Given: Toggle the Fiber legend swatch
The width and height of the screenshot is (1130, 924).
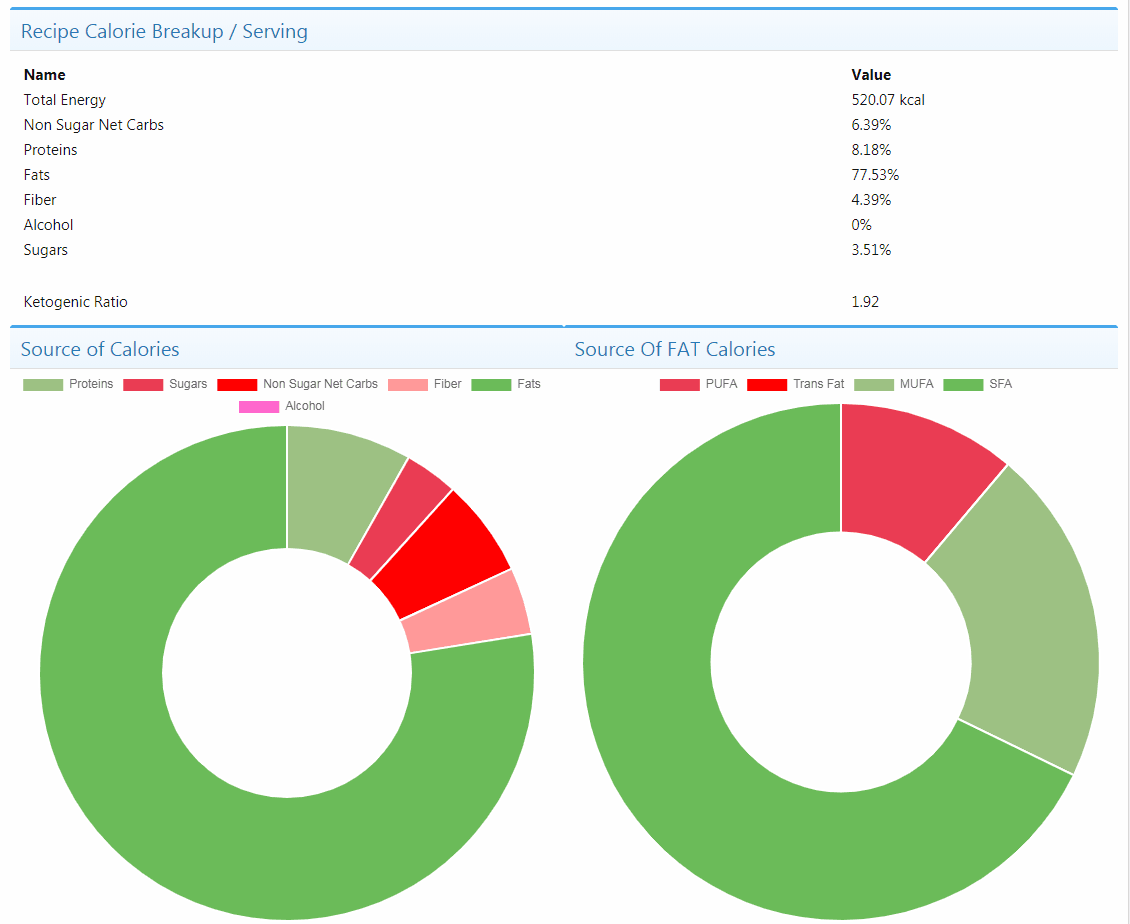Looking at the screenshot, I should click(x=407, y=385).
